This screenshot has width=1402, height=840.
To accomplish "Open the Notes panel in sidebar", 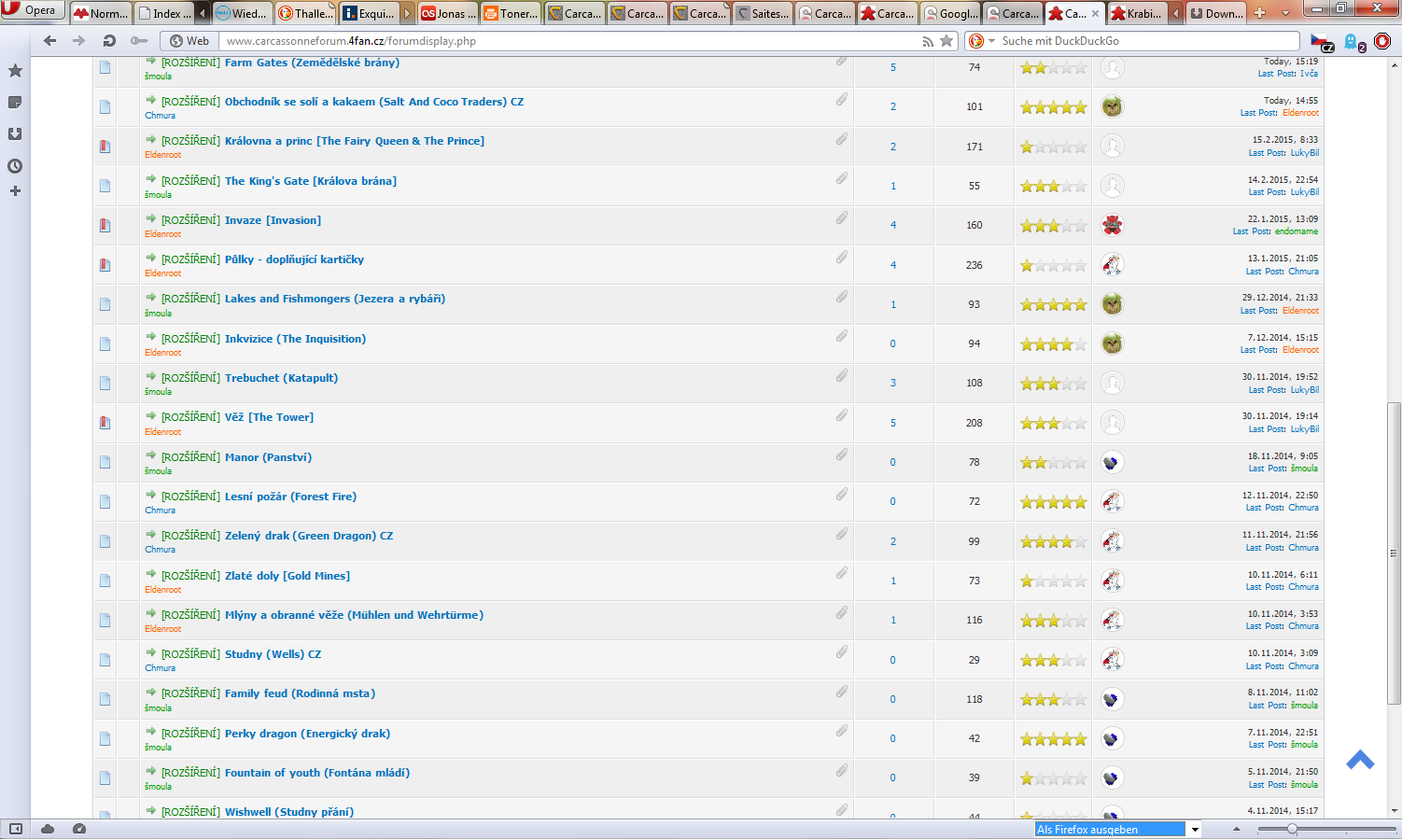I will [15, 103].
